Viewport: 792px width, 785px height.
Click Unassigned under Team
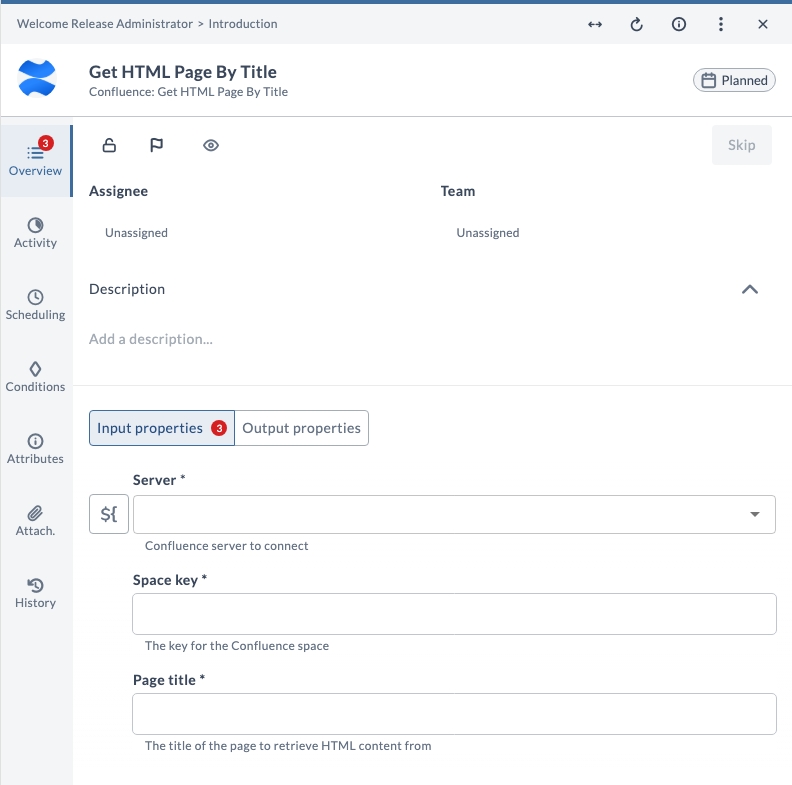487,233
